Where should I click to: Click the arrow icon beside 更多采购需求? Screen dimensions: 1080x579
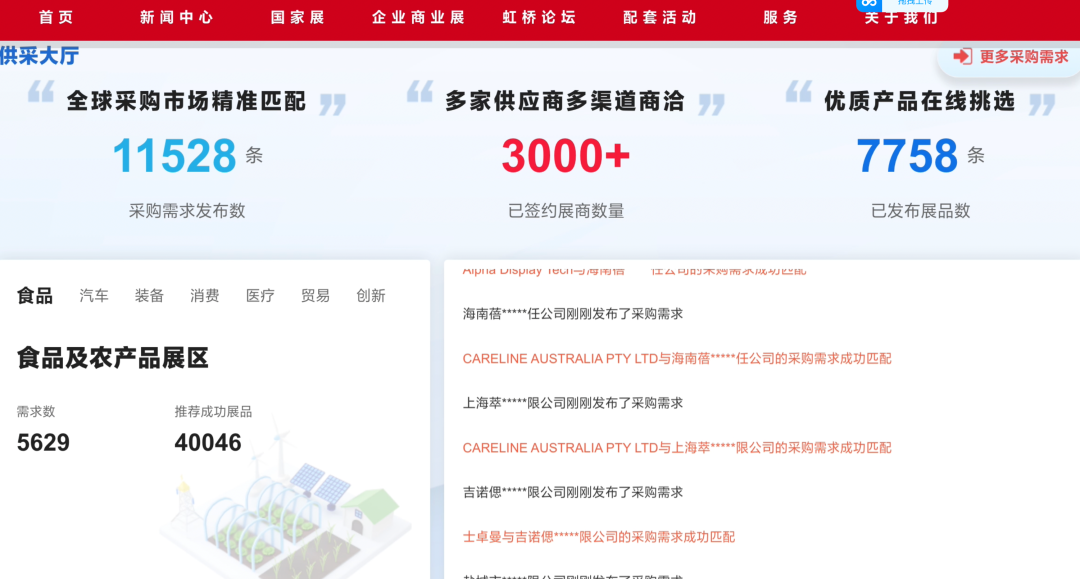point(962,56)
